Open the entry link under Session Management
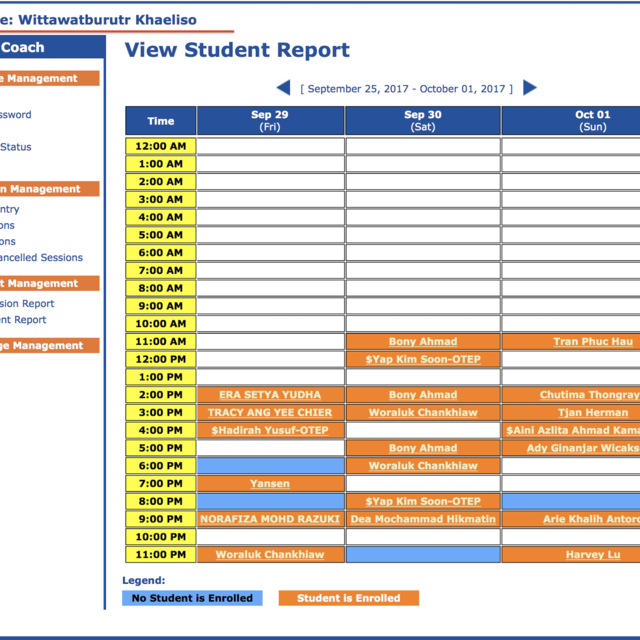The image size is (640, 640). tap(9, 209)
